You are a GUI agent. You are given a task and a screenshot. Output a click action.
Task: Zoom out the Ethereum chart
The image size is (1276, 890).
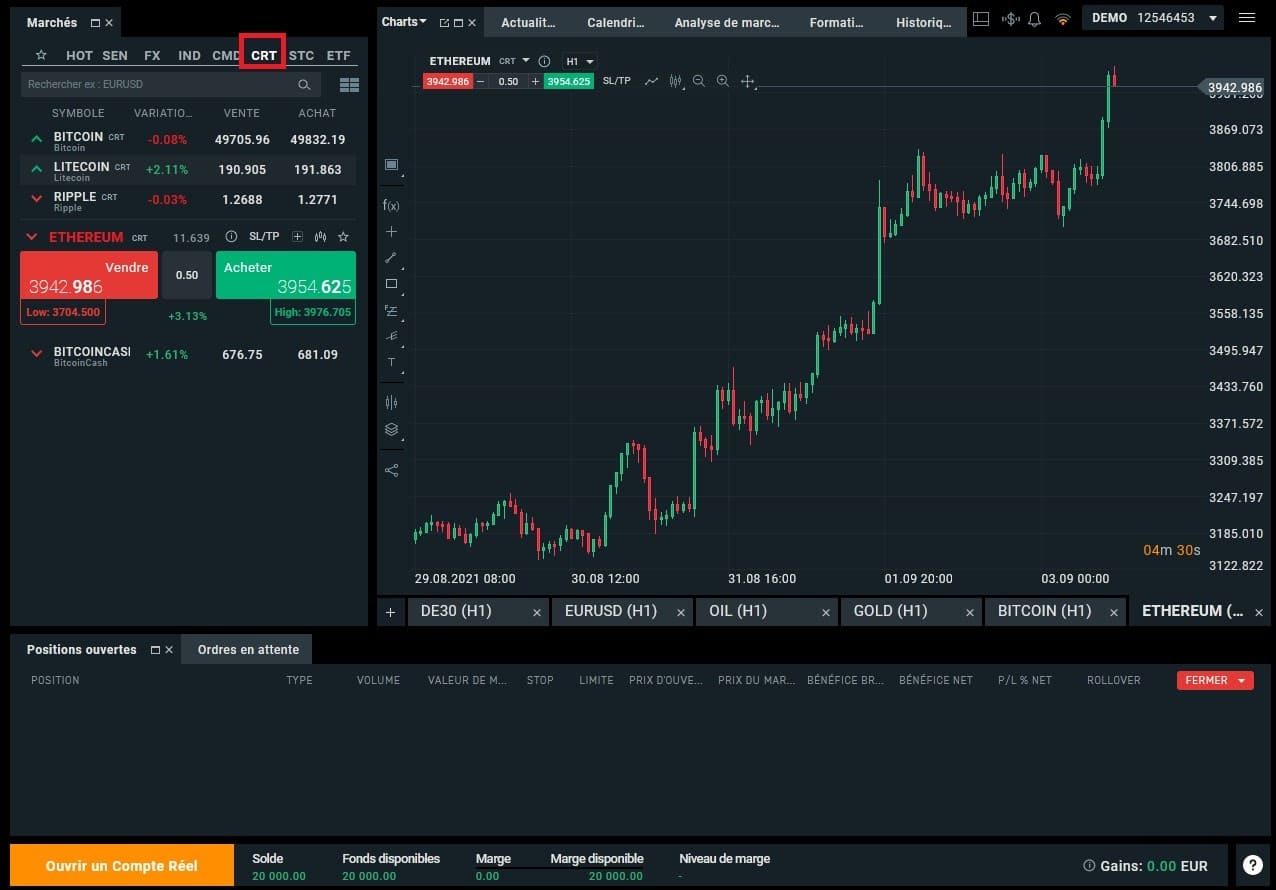point(698,81)
